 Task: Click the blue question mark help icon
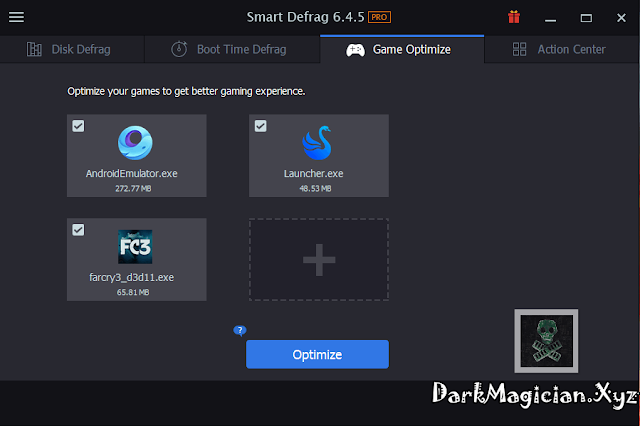[240, 330]
